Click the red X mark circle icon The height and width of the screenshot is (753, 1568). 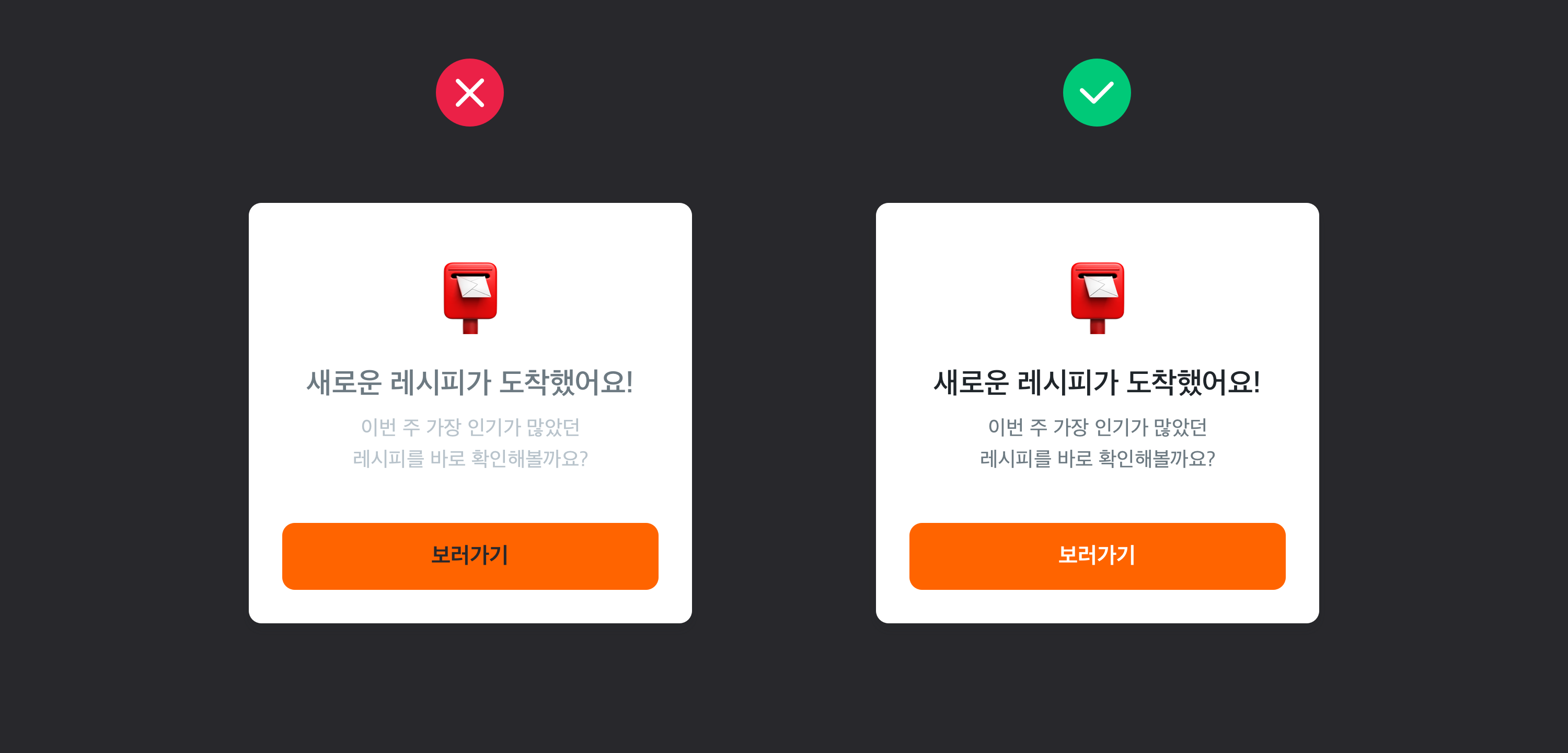pyautogui.click(x=469, y=93)
